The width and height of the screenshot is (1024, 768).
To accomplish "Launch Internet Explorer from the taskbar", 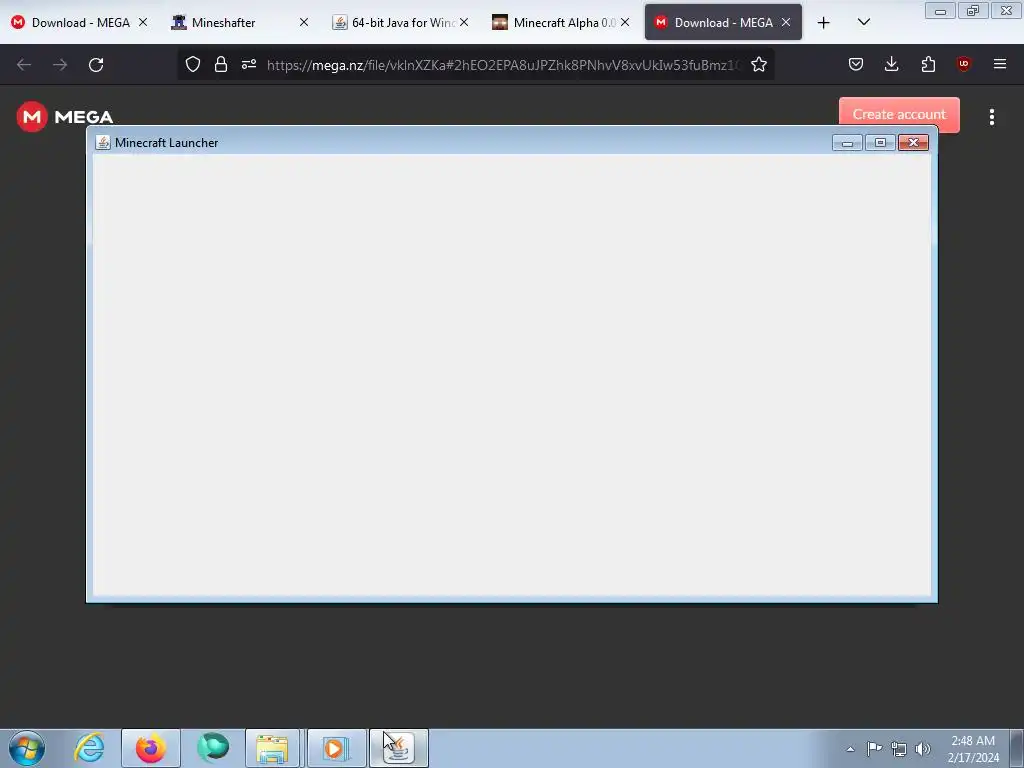I will tap(89, 748).
